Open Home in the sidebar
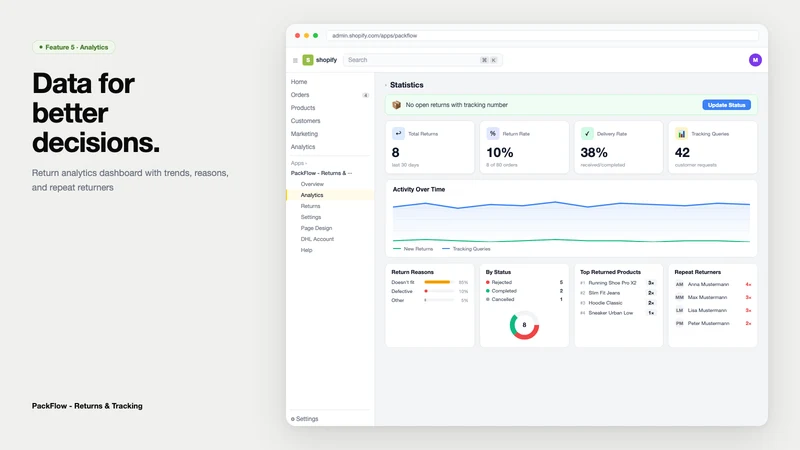800x450 pixels. point(299,82)
